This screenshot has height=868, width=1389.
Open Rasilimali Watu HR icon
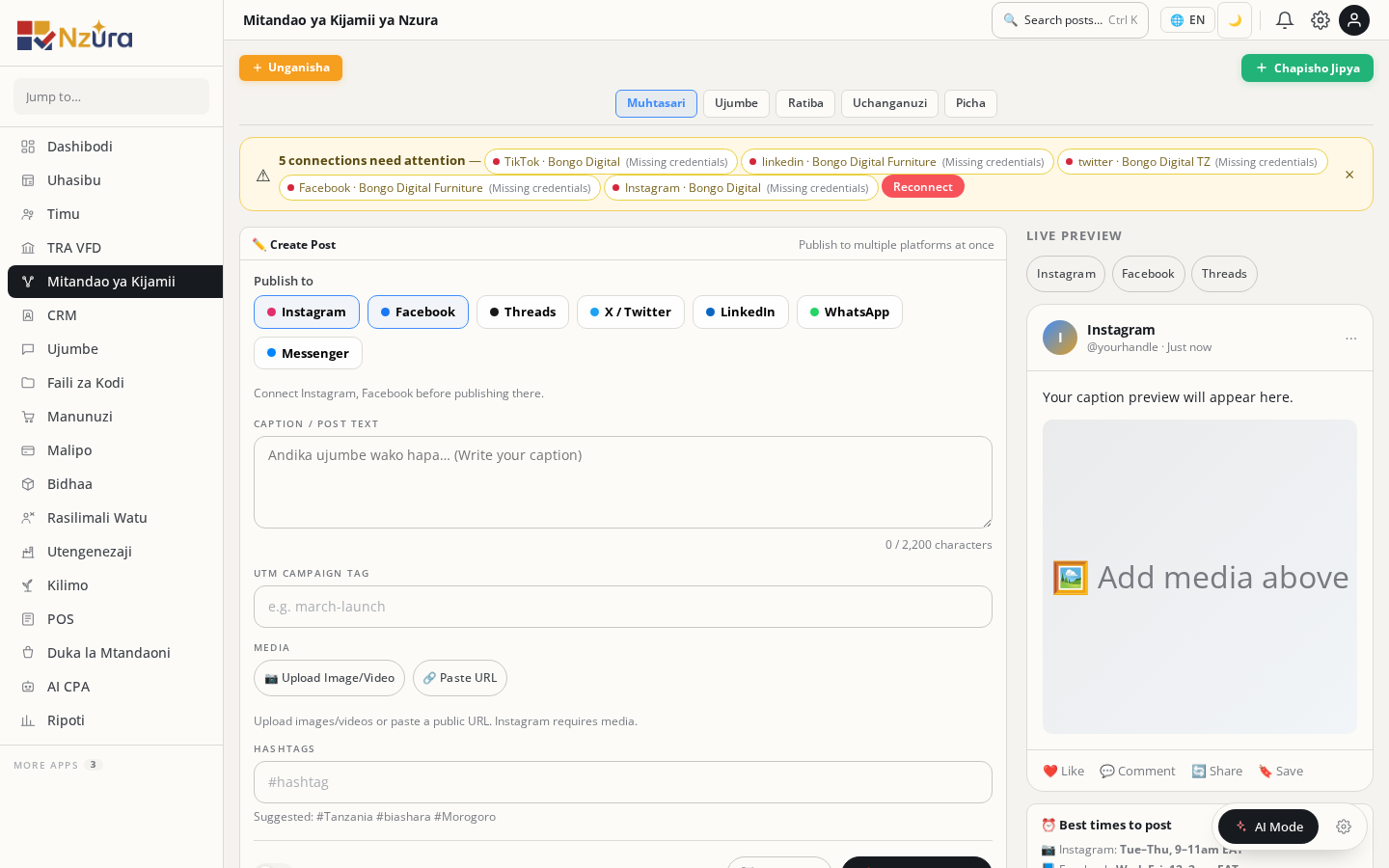(x=28, y=518)
